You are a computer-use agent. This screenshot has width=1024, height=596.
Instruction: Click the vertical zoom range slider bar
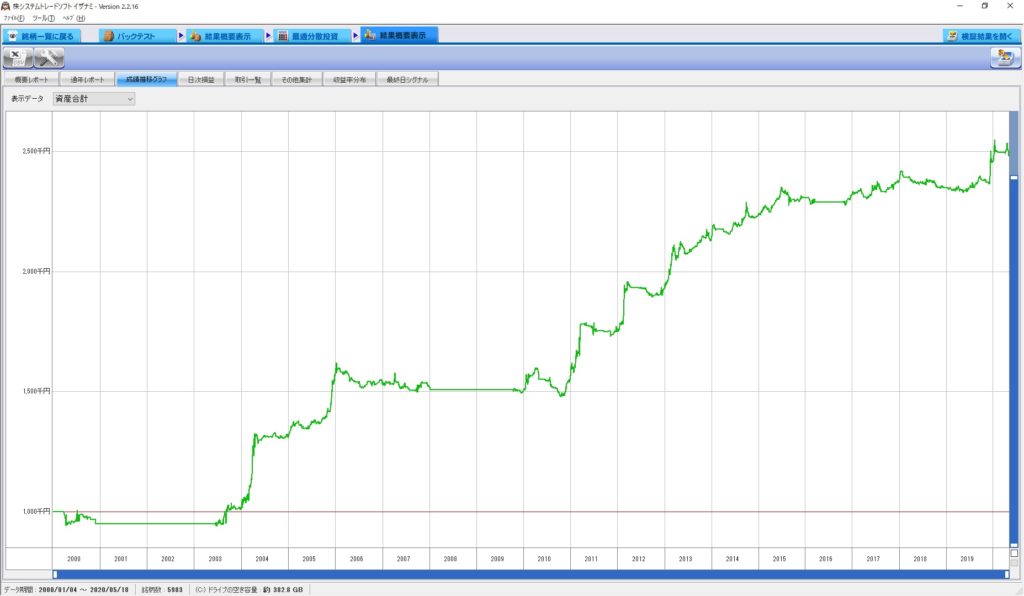point(1013,360)
